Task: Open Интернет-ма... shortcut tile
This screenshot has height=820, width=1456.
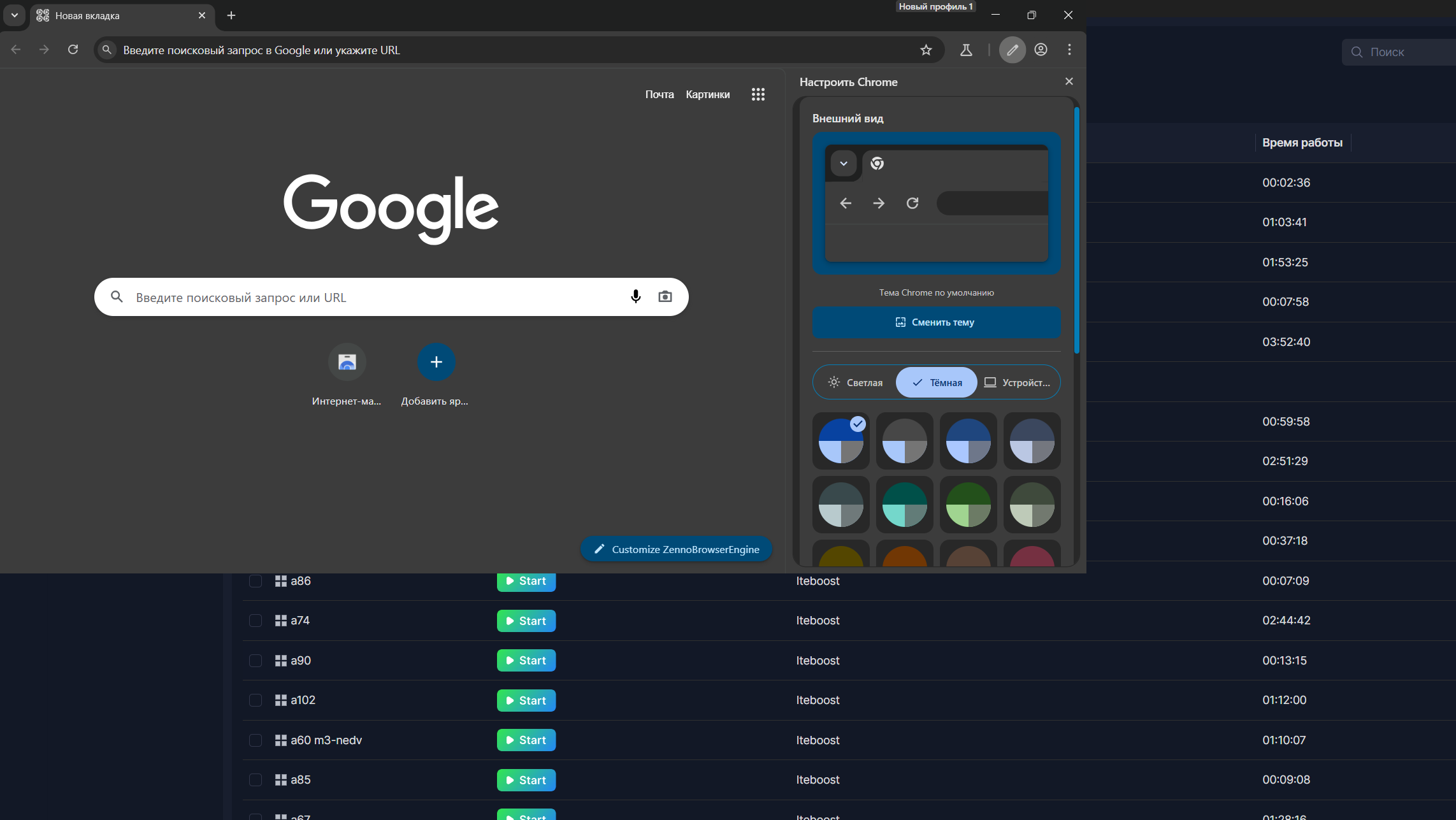Action: (347, 375)
